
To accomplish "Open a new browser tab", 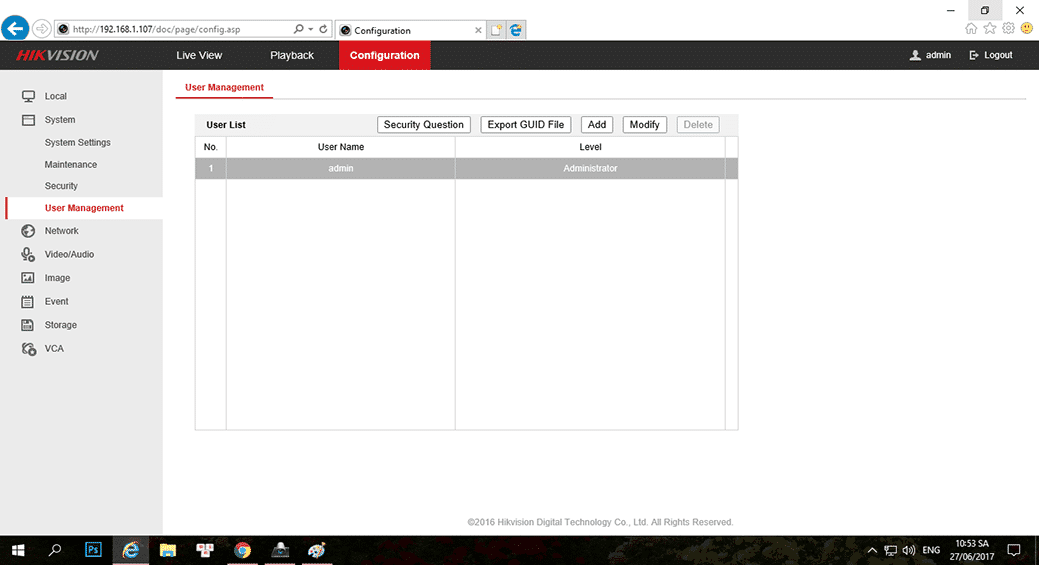I will tap(496, 30).
